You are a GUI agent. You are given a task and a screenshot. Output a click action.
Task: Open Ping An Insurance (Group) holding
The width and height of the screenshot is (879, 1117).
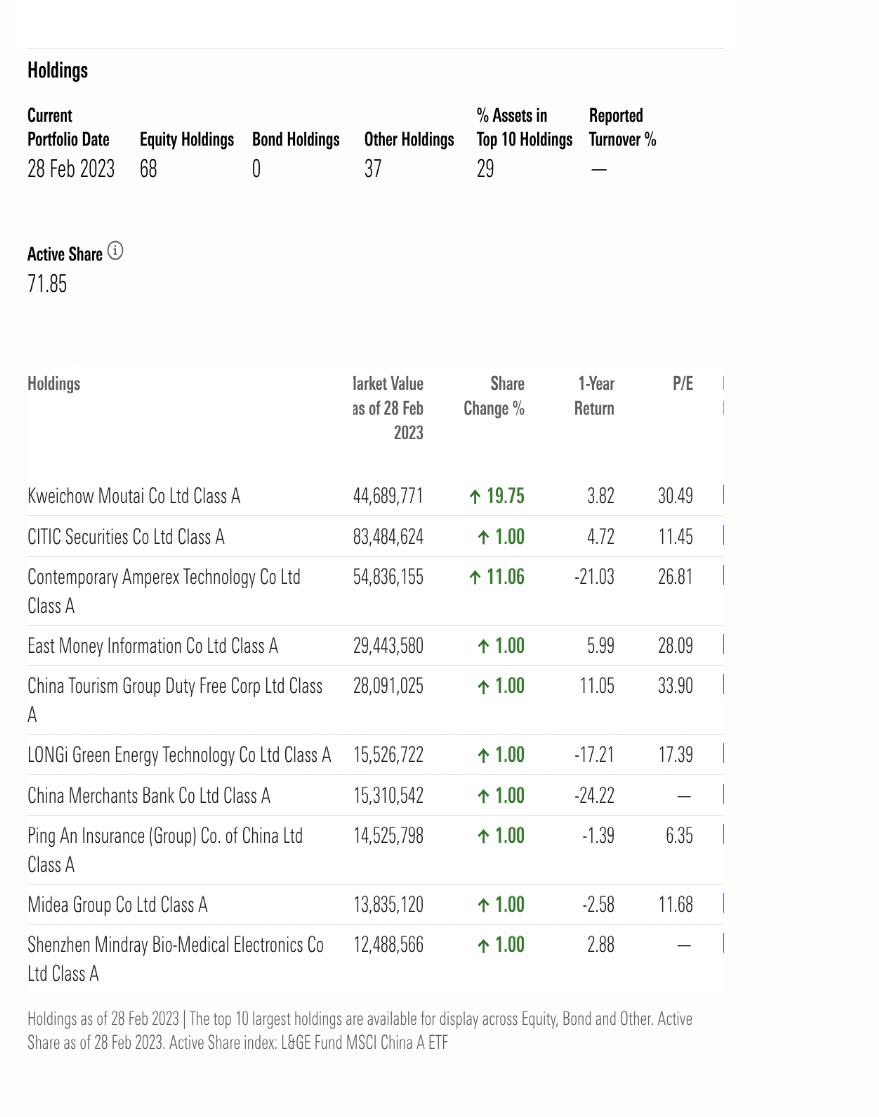(x=165, y=836)
